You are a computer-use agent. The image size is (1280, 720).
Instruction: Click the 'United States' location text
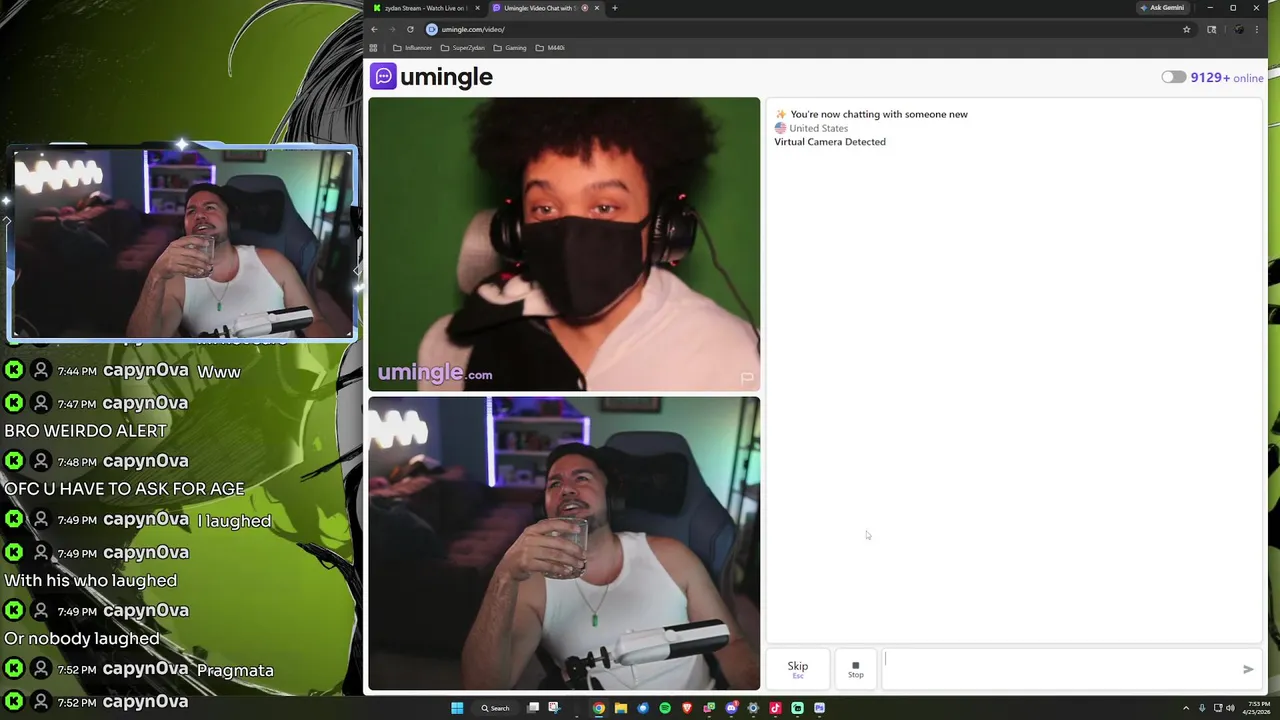(x=818, y=128)
